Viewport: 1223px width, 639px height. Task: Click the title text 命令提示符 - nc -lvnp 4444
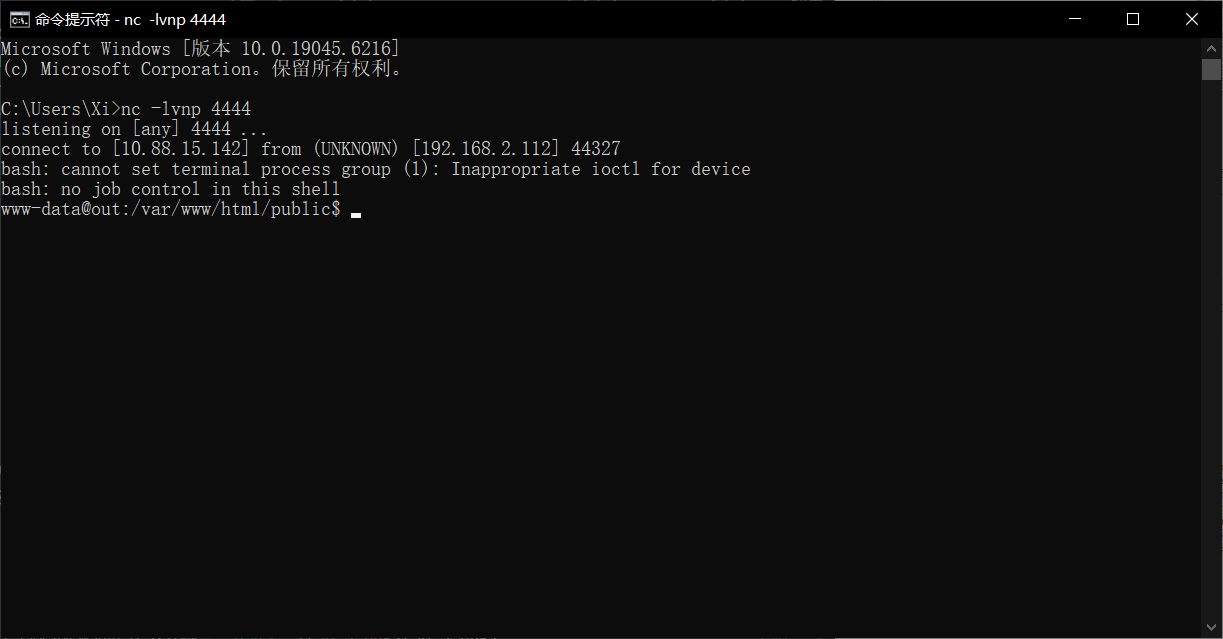click(x=130, y=19)
